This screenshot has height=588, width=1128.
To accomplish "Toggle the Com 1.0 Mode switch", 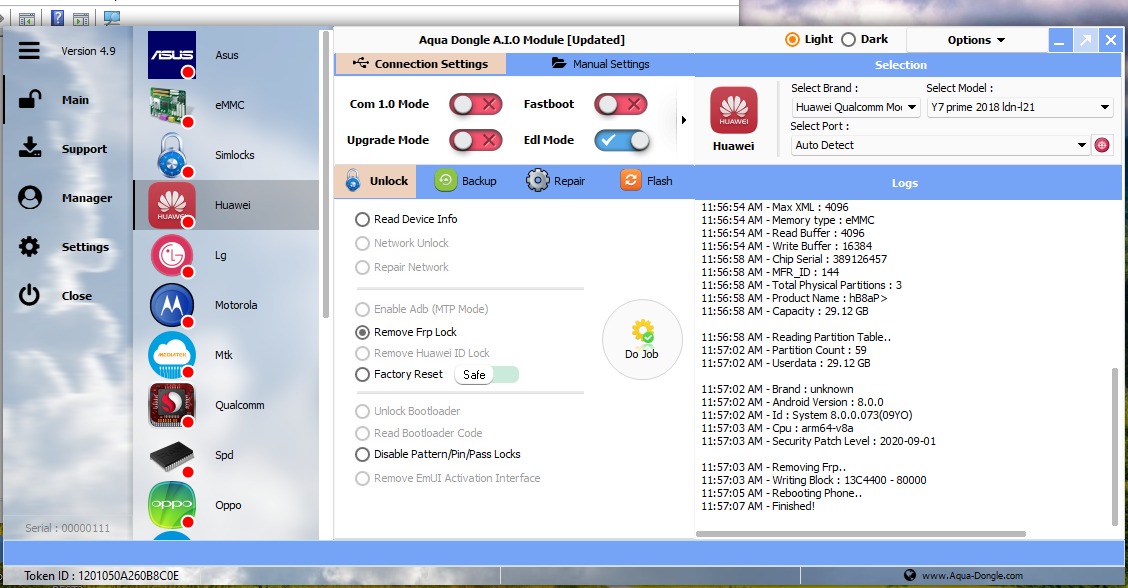I will [x=476, y=104].
